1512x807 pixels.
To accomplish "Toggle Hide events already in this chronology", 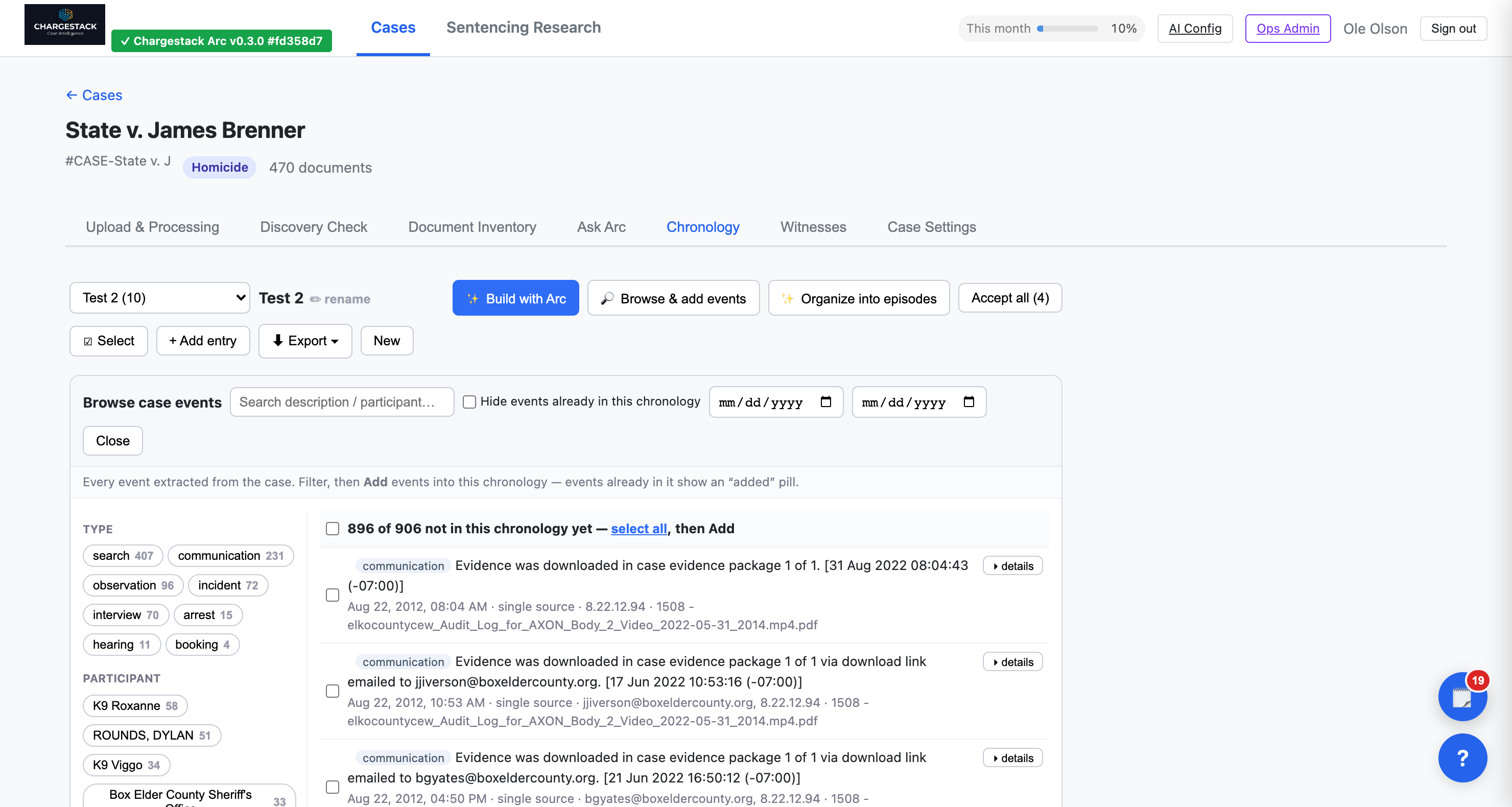I will coord(469,402).
